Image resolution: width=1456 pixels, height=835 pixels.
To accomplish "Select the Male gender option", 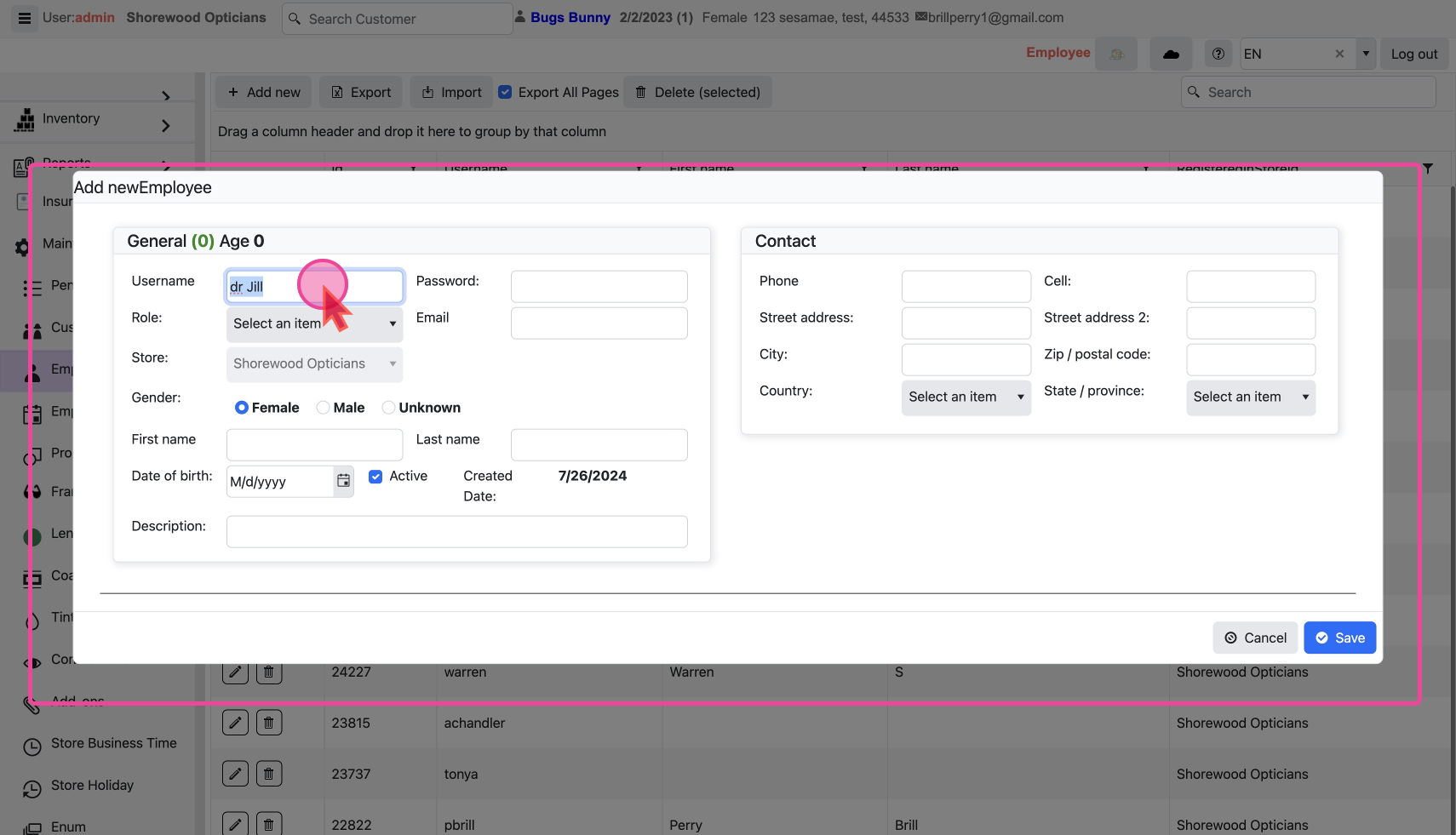I will coord(324,408).
